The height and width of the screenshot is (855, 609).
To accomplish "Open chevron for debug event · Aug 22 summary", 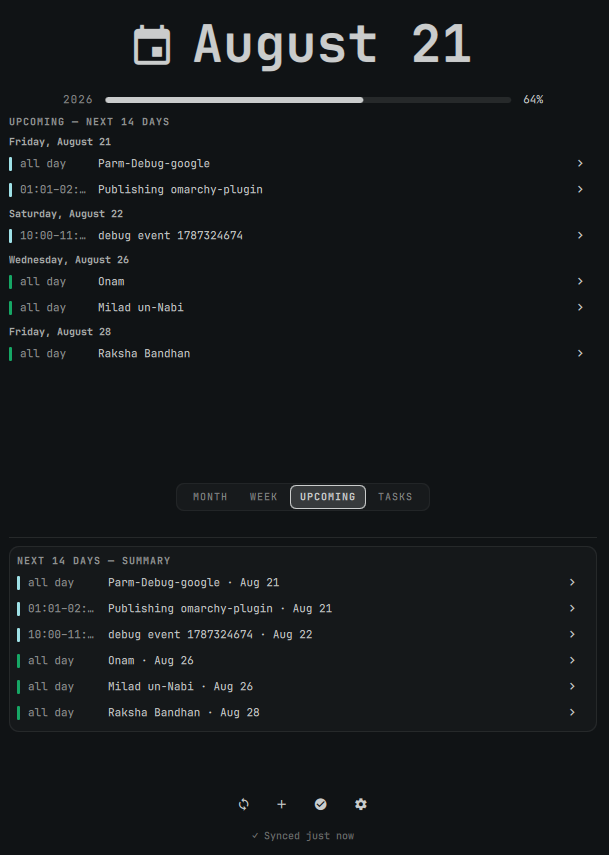I will click(x=572, y=634).
